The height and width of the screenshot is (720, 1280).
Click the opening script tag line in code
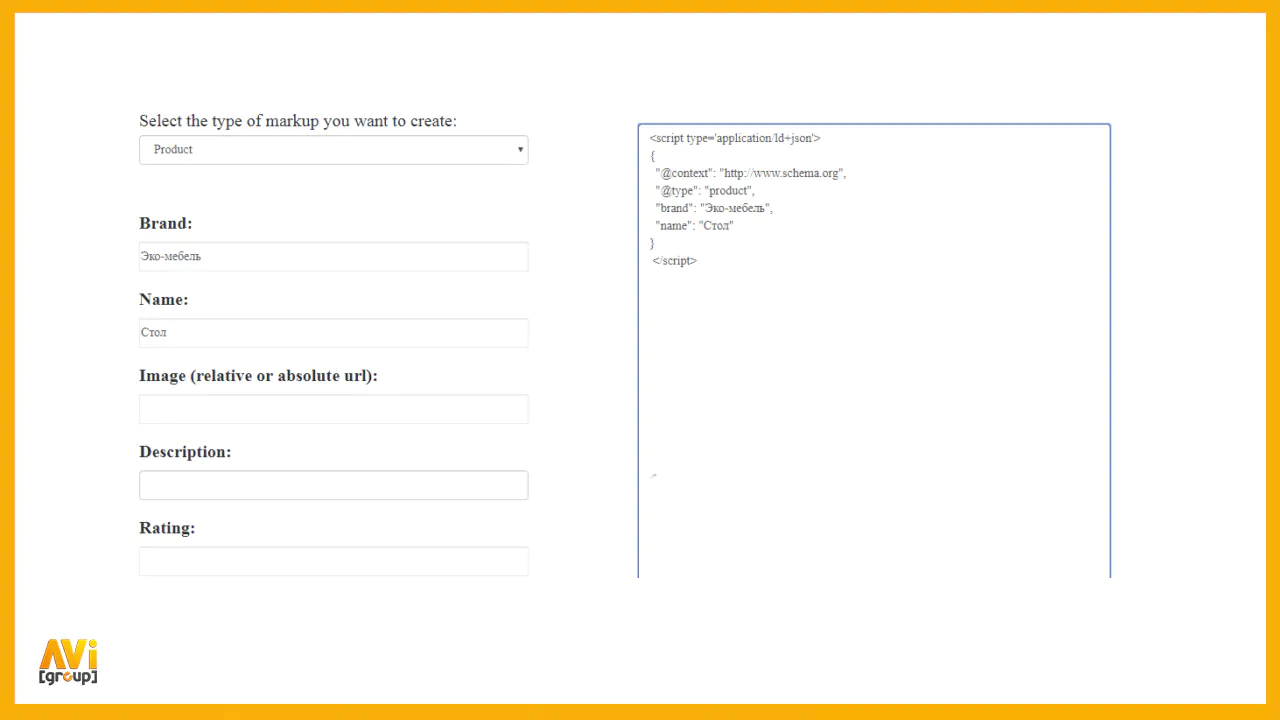[735, 138]
